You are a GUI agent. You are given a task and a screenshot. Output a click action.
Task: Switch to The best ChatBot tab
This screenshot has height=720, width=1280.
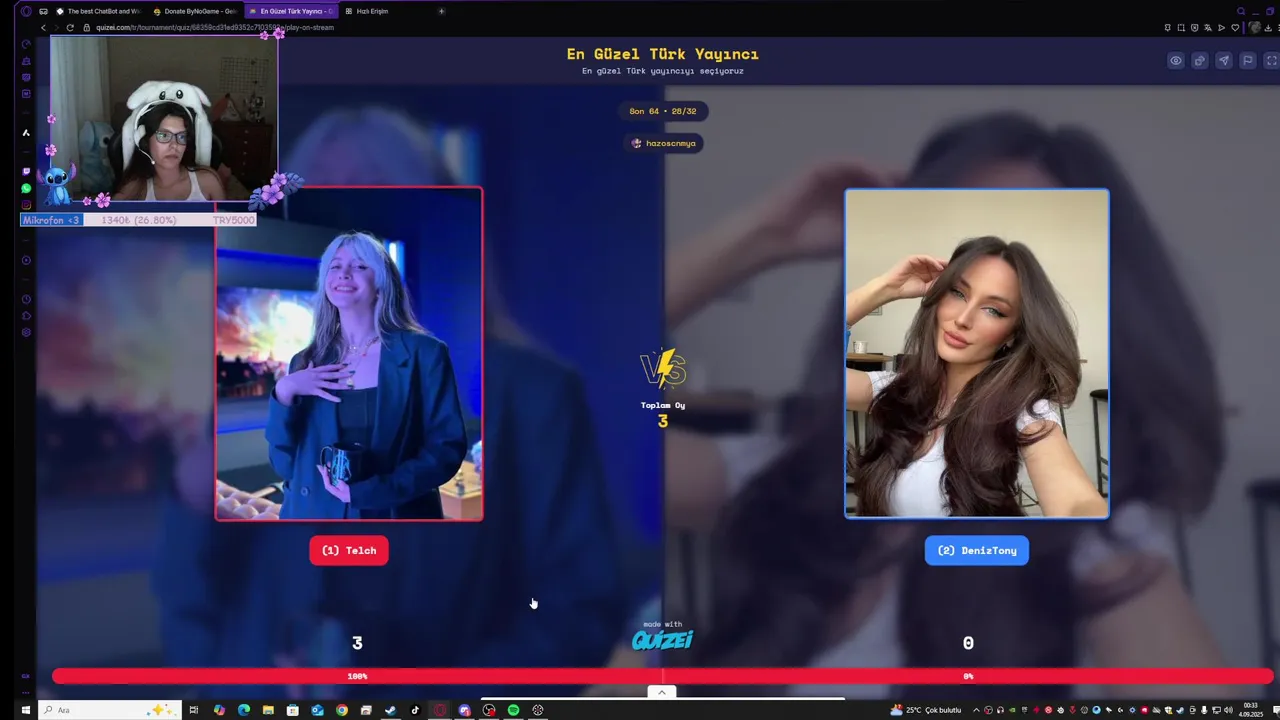click(x=97, y=11)
